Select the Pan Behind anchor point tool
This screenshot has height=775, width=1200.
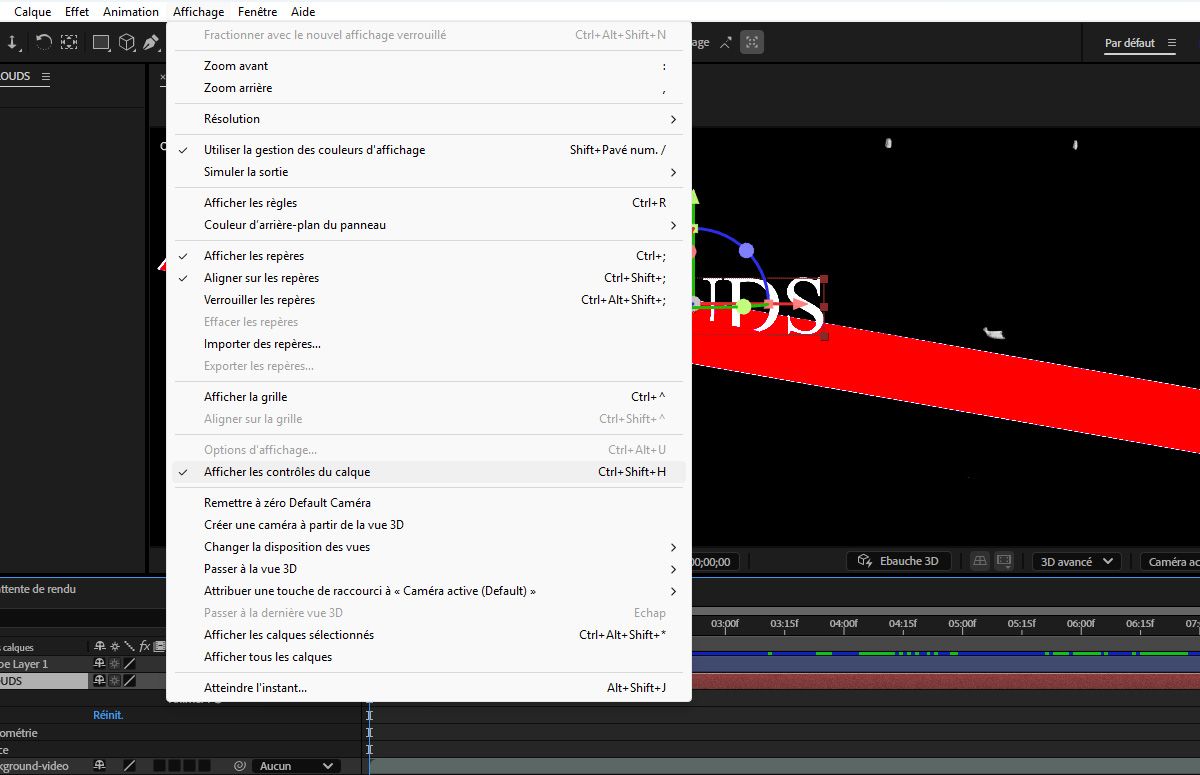coord(69,43)
